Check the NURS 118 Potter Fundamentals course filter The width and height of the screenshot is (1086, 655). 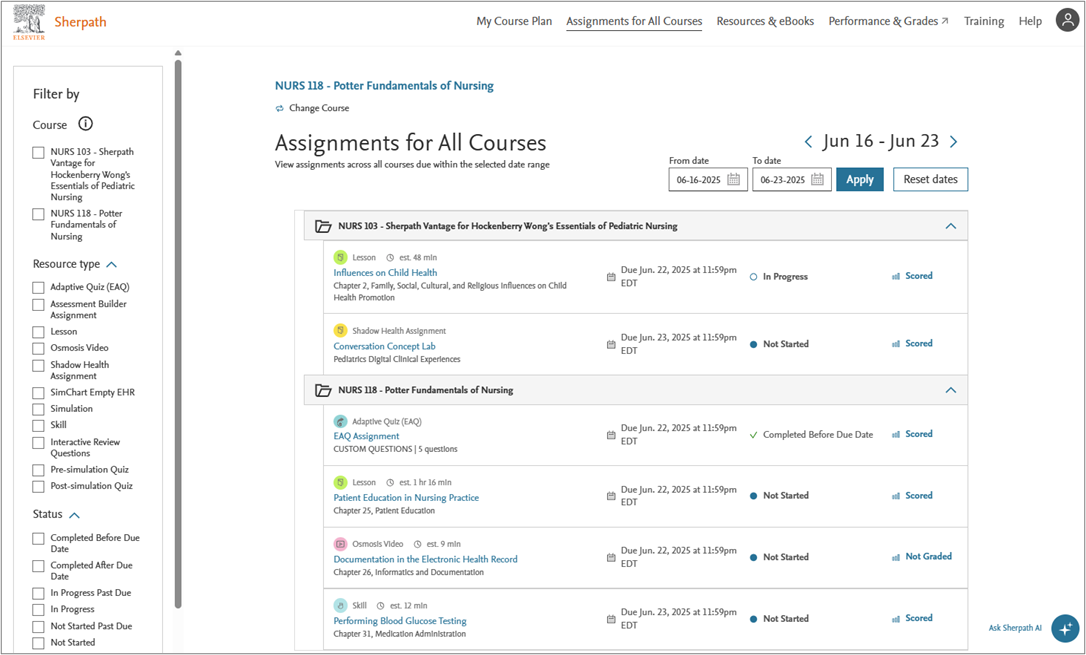coord(38,214)
